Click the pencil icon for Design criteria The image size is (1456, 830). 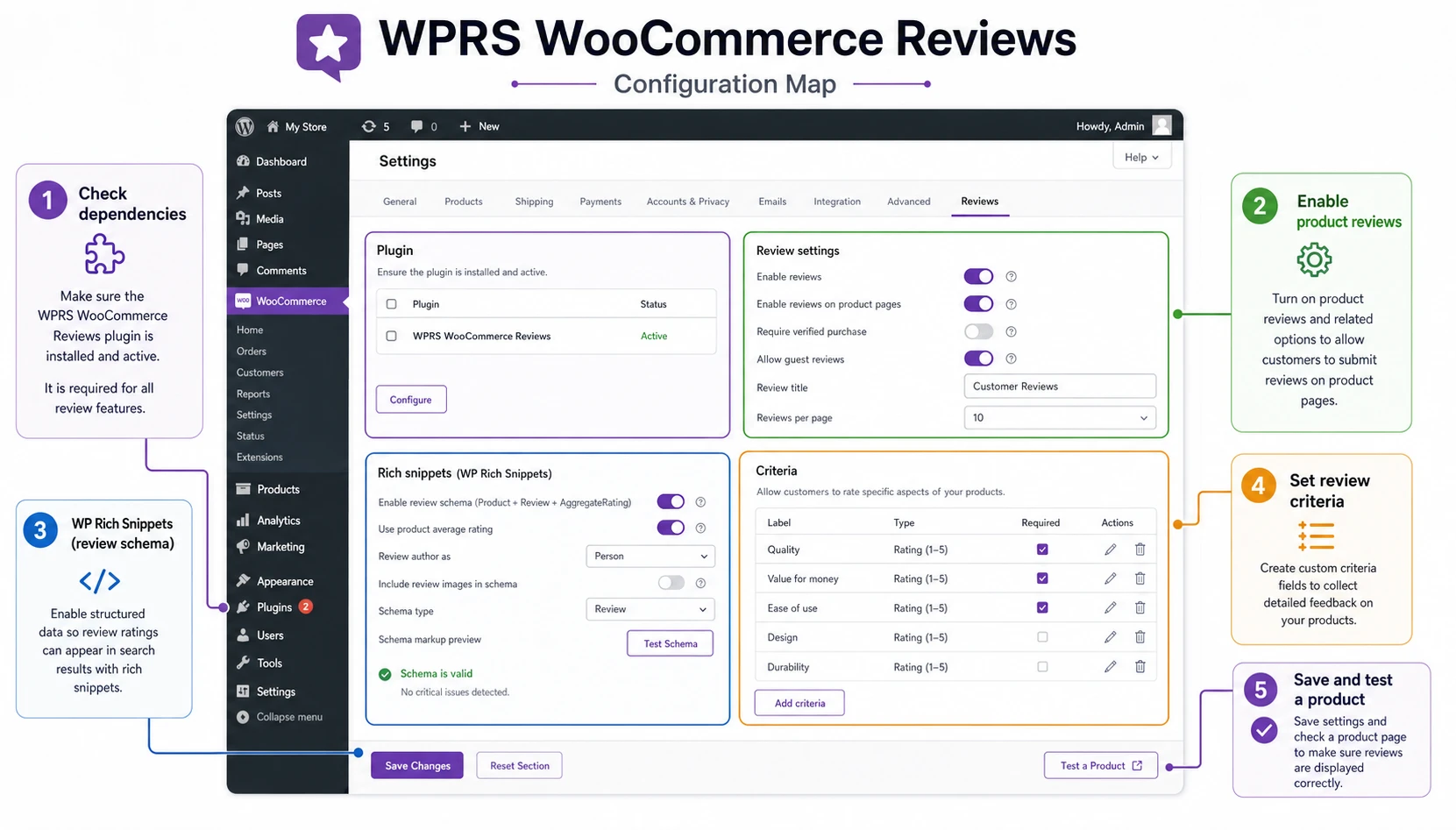point(1111,637)
